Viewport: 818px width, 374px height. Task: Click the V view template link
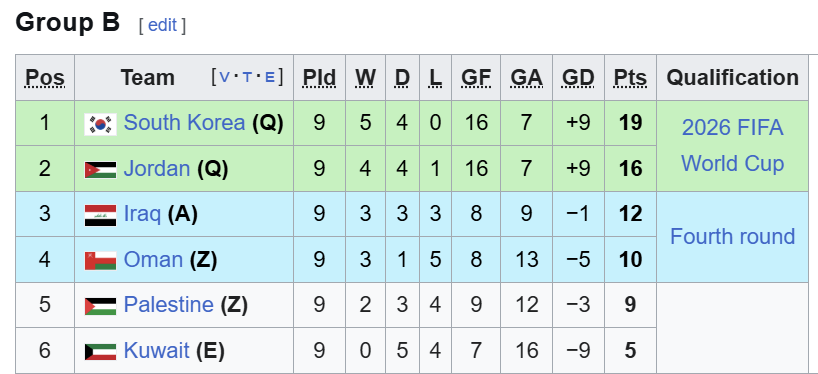[224, 78]
